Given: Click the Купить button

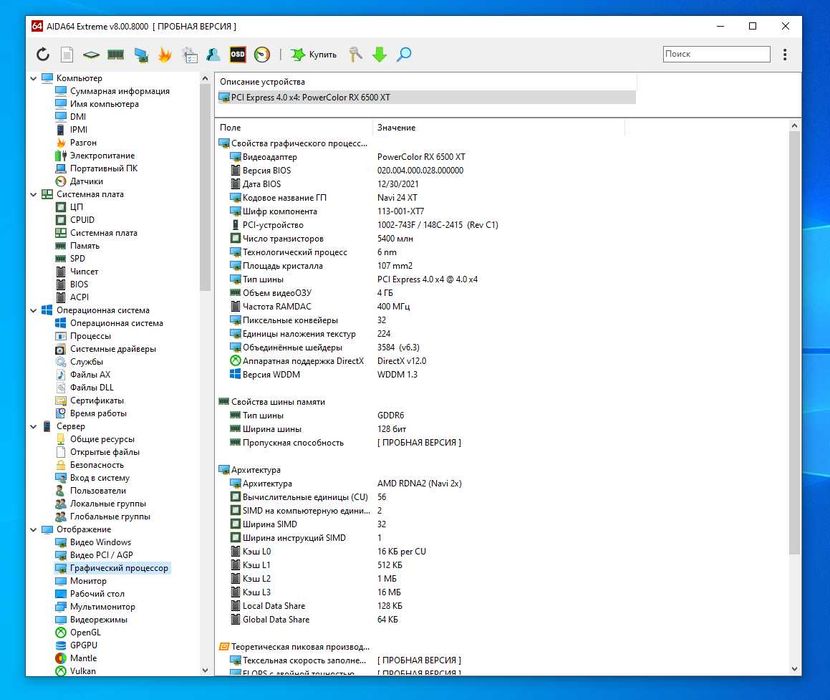Looking at the screenshot, I should coord(313,54).
